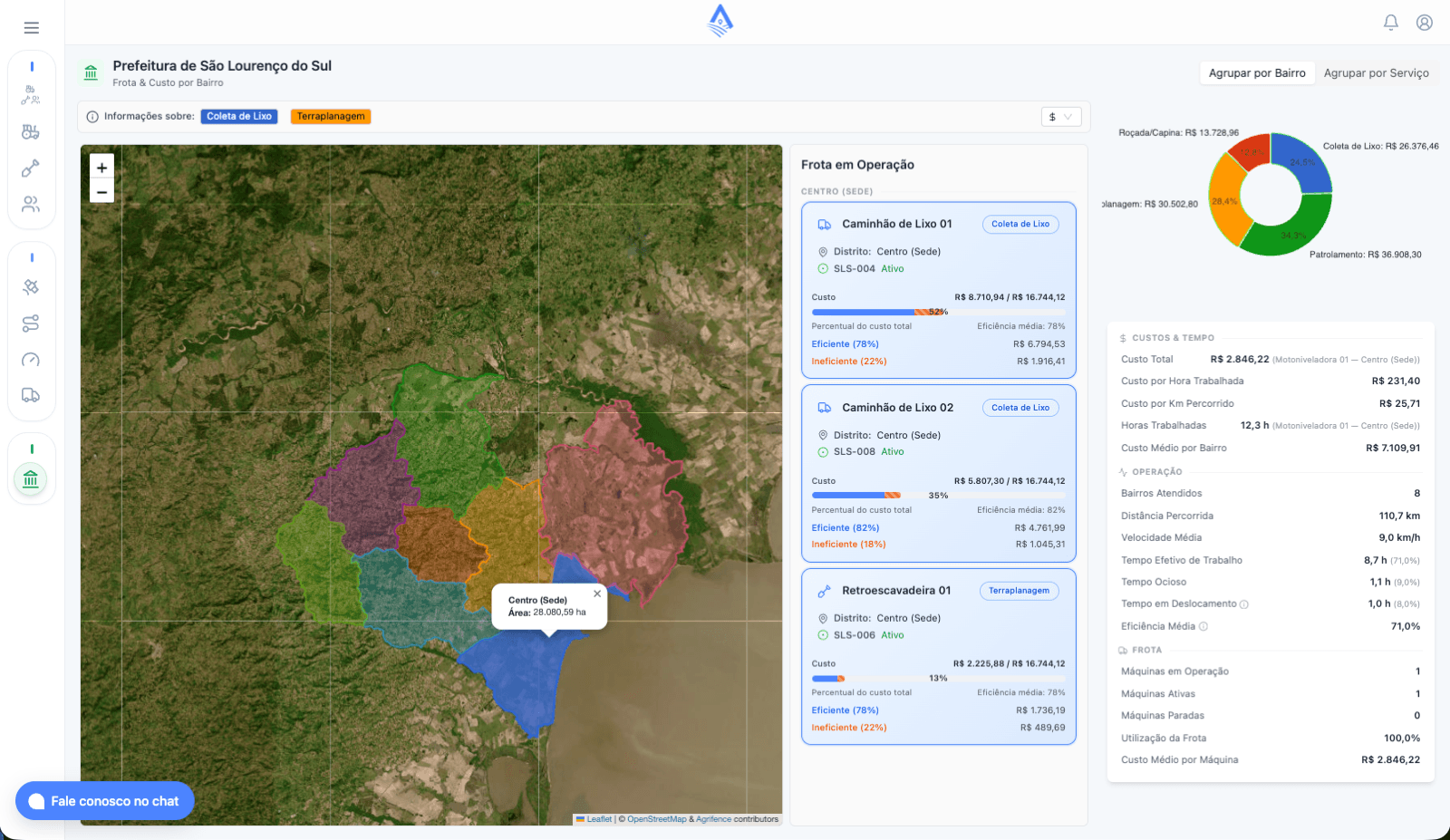Image resolution: width=1450 pixels, height=840 pixels.
Task: Open Fale conosco no chat button
Action: 105,801
